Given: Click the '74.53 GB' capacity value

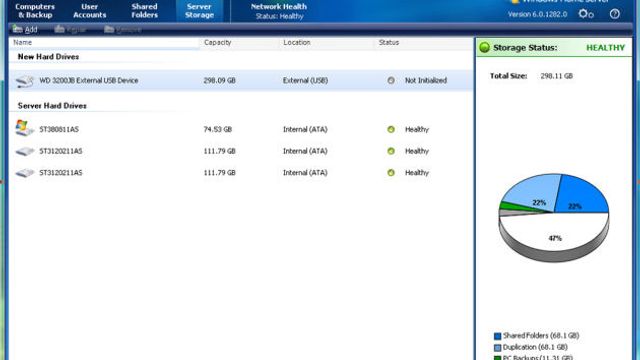Looking at the screenshot, I should click(x=218, y=129).
